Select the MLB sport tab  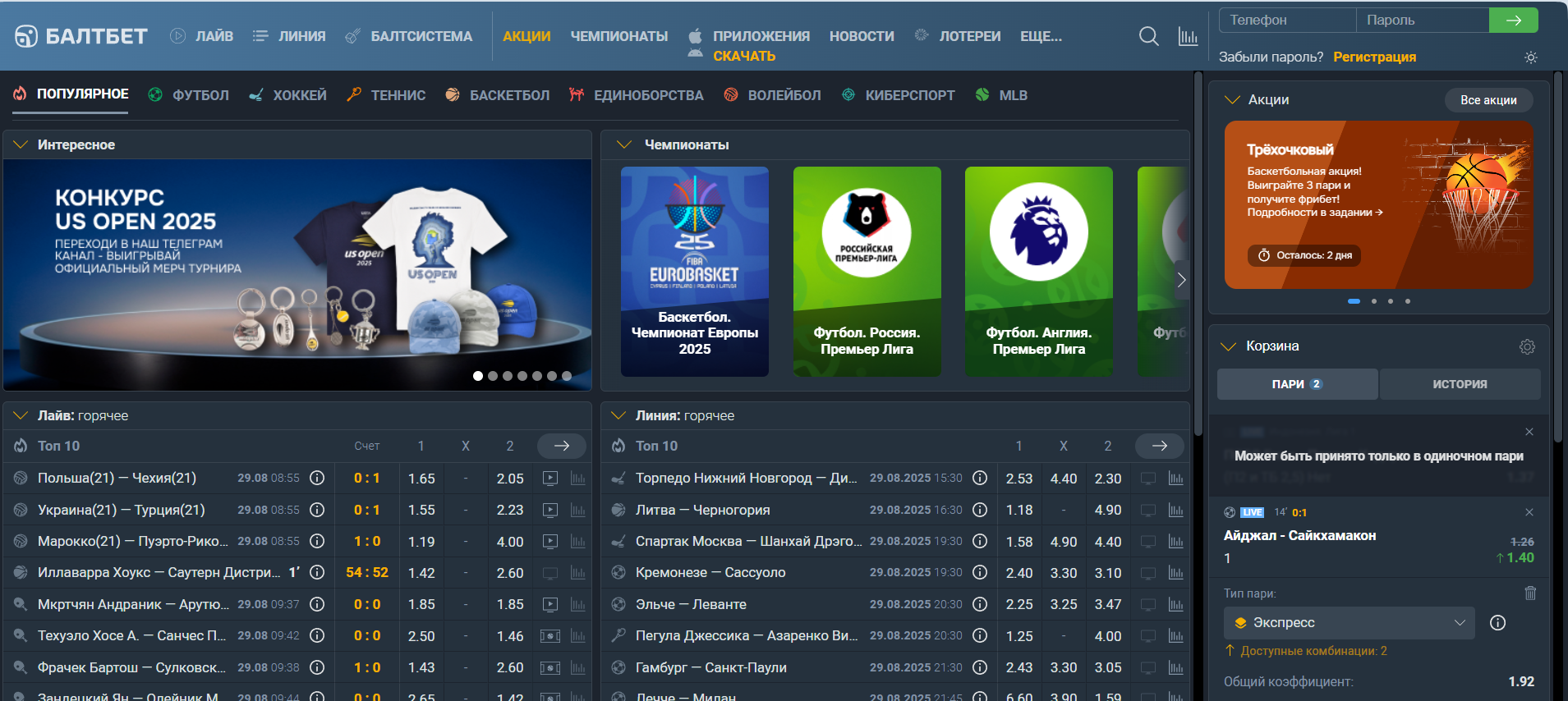click(x=1001, y=95)
